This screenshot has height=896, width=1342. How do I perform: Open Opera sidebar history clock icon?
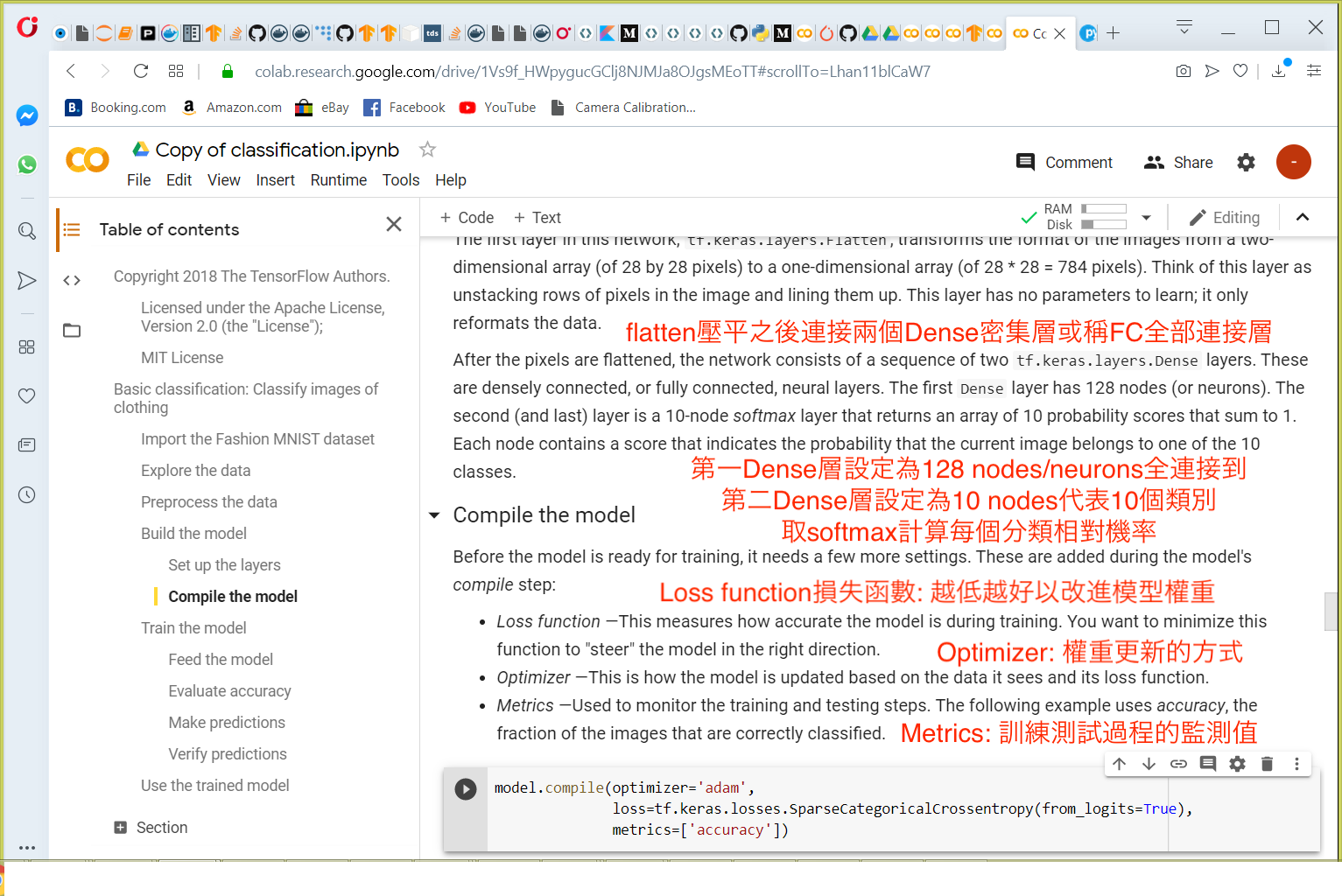(x=27, y=495)
